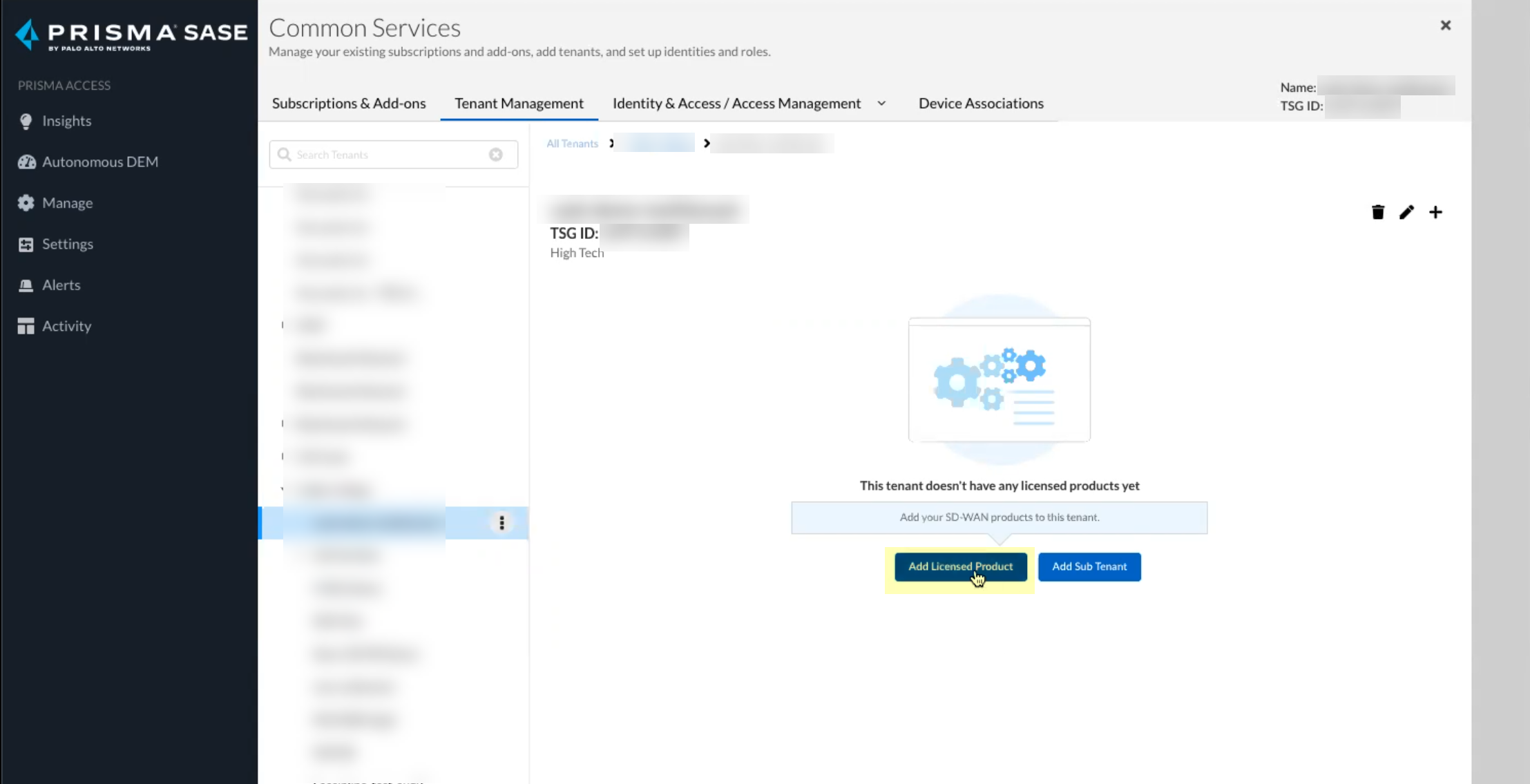Screen dimensions: 1530x784
Task: Open Autonomous DEM in sidebar
Action: tap(99, 162)
